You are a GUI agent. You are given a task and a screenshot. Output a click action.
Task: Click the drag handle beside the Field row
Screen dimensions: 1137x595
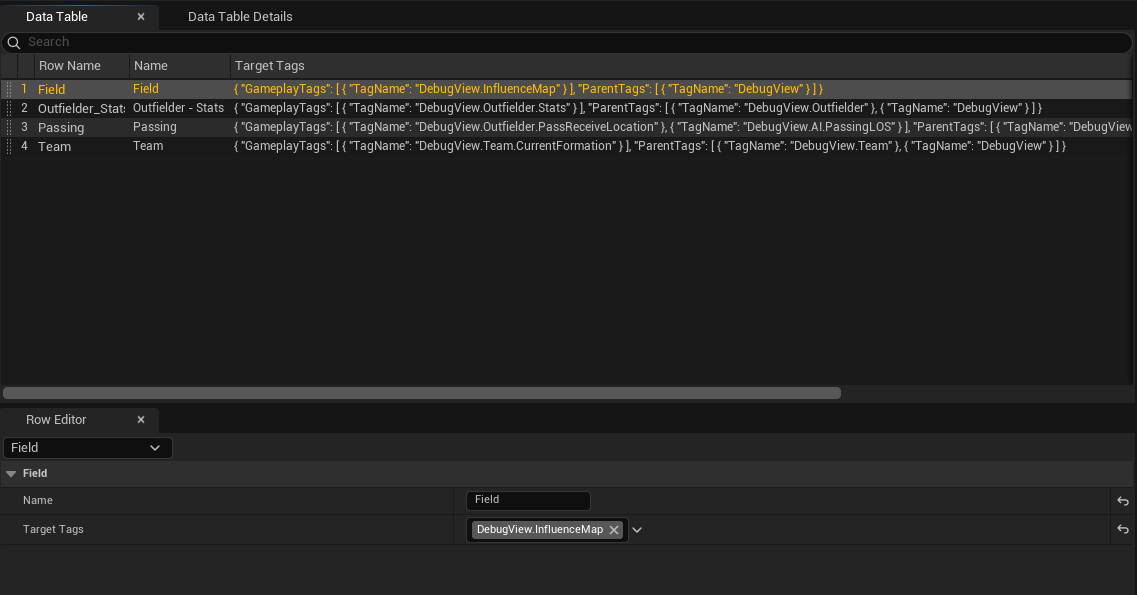(x=7, y=89)
